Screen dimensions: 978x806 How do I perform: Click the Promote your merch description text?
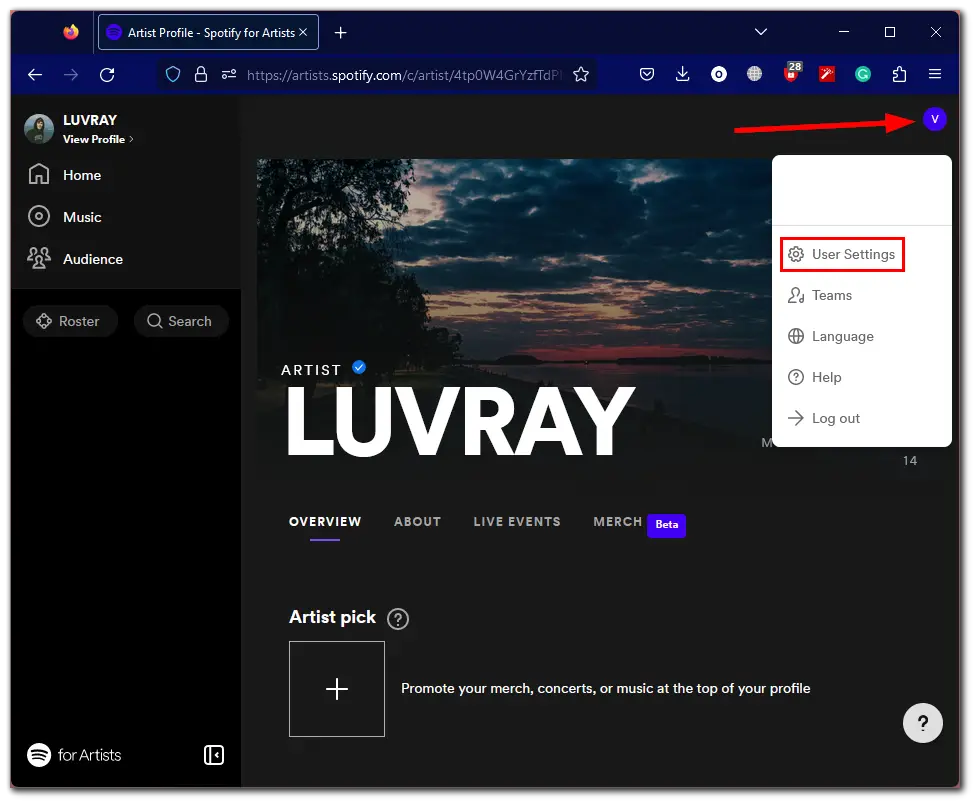point(606,689)
